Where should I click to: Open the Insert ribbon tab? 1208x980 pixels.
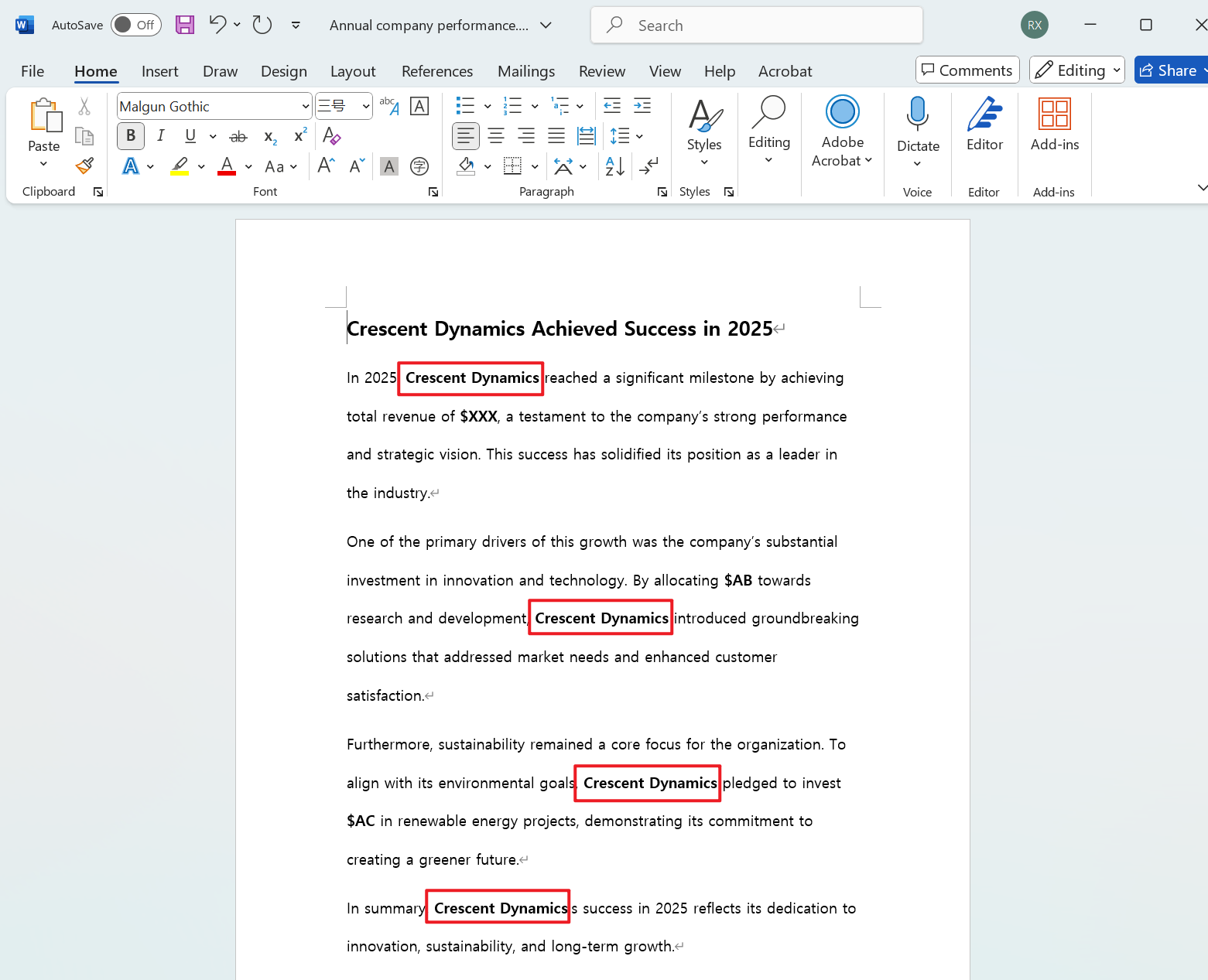pos(159,71)
